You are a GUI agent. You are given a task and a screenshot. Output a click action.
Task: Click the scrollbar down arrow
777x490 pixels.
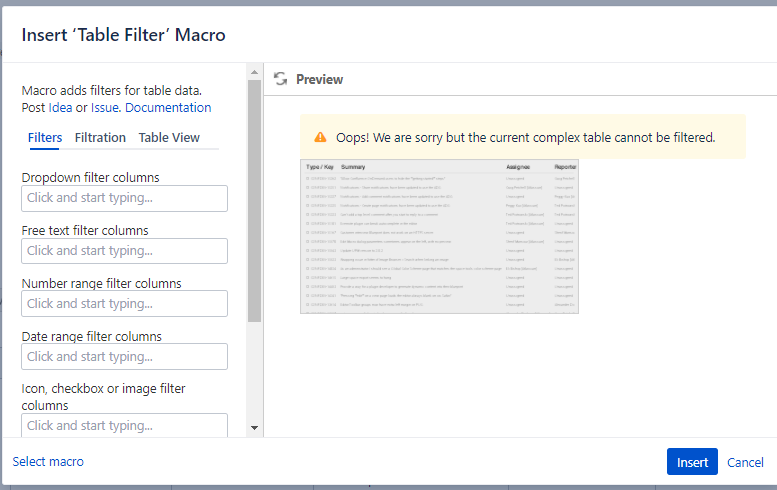tap(254, 428)
